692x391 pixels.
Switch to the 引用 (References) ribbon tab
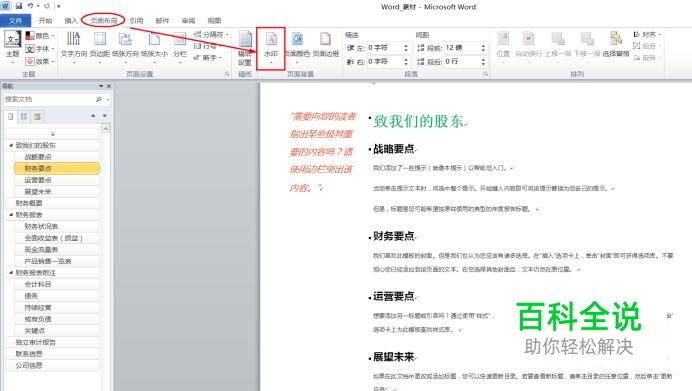(136, 20)
